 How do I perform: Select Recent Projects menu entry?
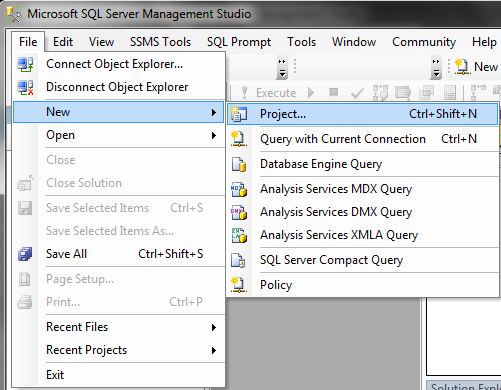[119, 350]
